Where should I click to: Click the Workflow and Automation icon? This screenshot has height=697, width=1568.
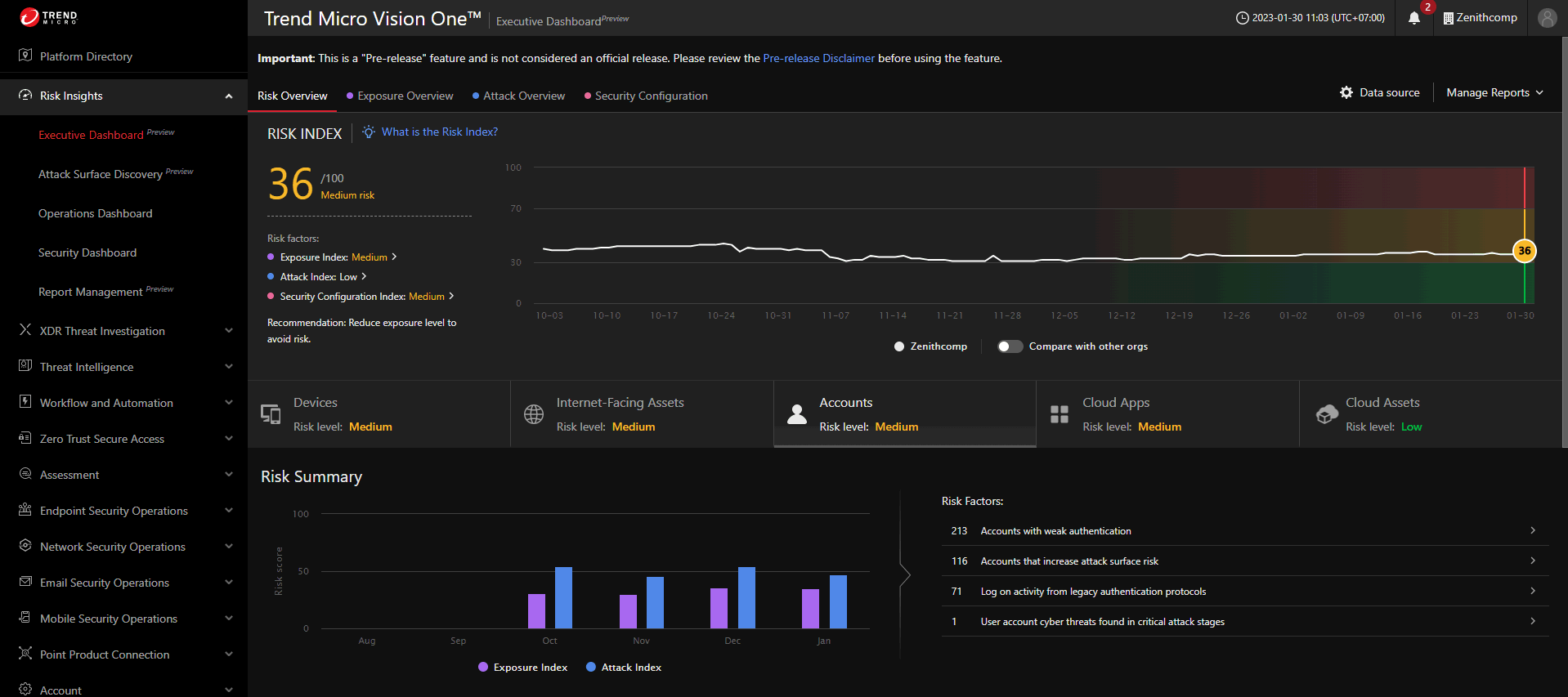point(25,402)
